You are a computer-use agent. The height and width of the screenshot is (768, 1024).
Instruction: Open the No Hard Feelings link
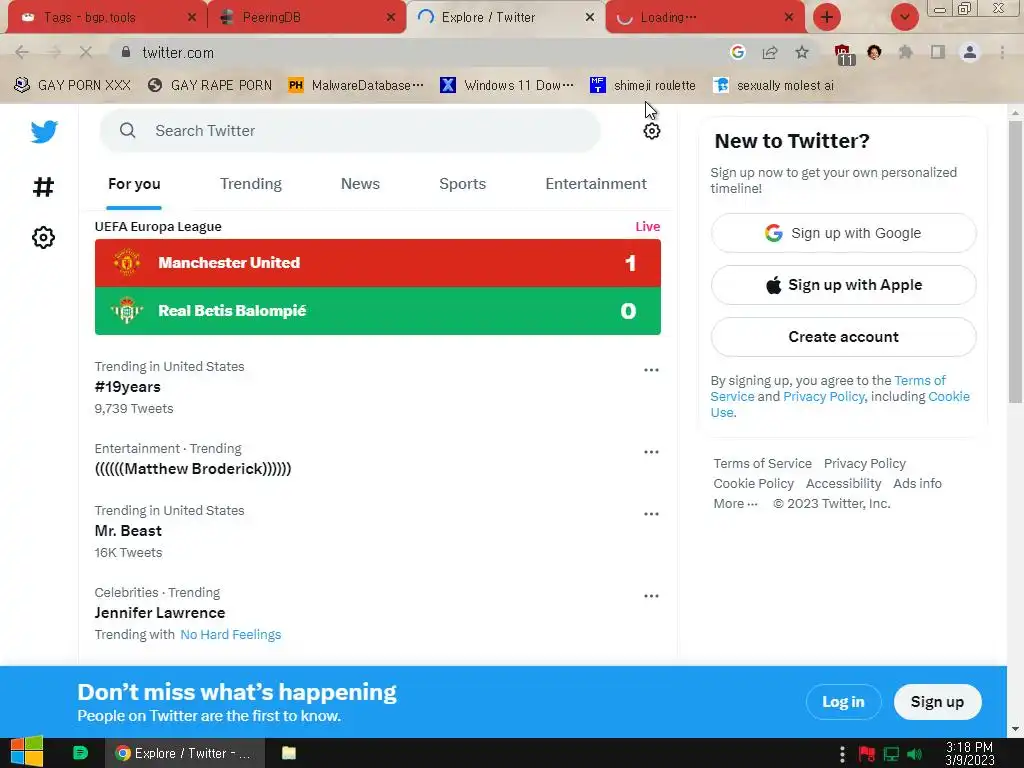pyautogui.click(x=231, y=635)
